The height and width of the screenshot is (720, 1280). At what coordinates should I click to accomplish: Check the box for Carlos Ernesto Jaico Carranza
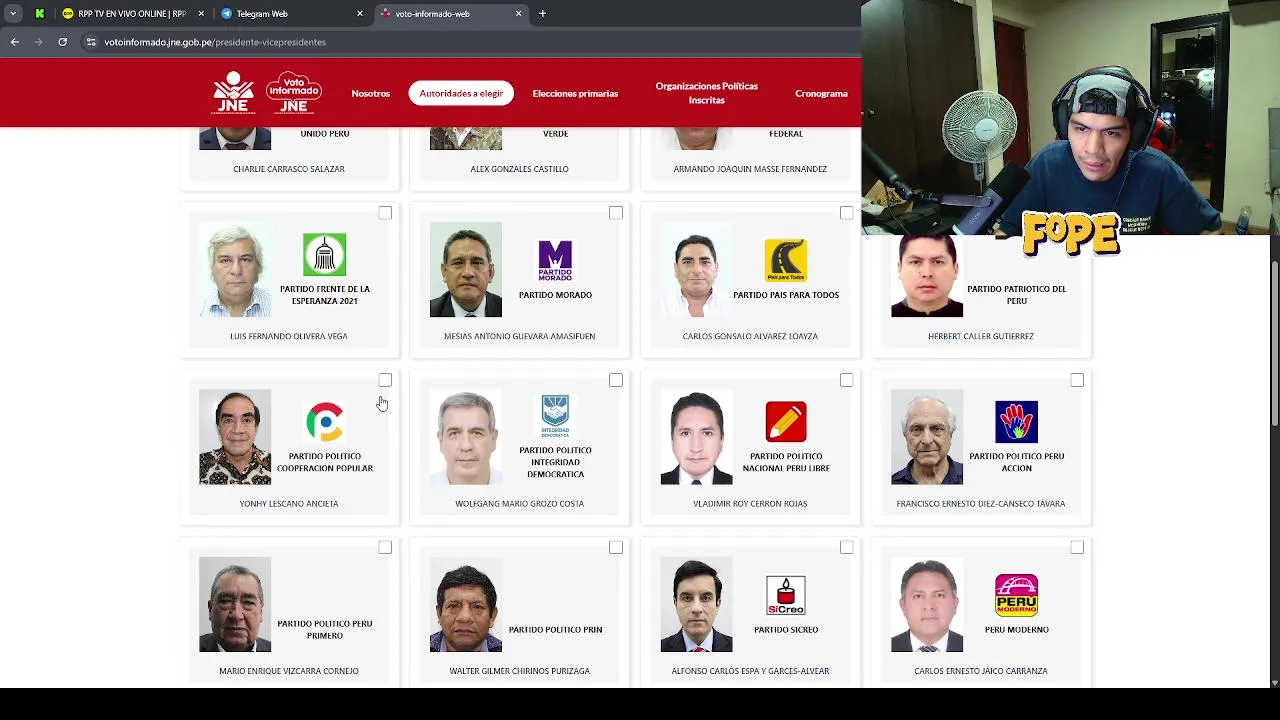click(1077, 547)
